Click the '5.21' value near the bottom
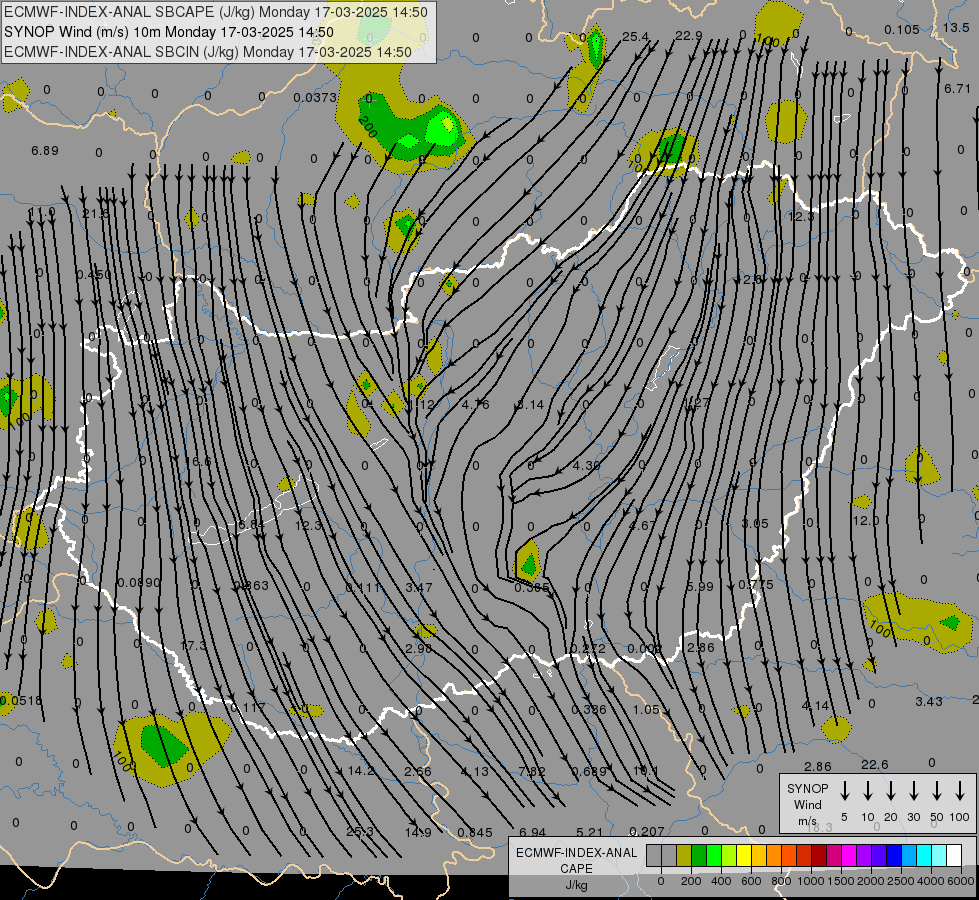 coord(589,832)
